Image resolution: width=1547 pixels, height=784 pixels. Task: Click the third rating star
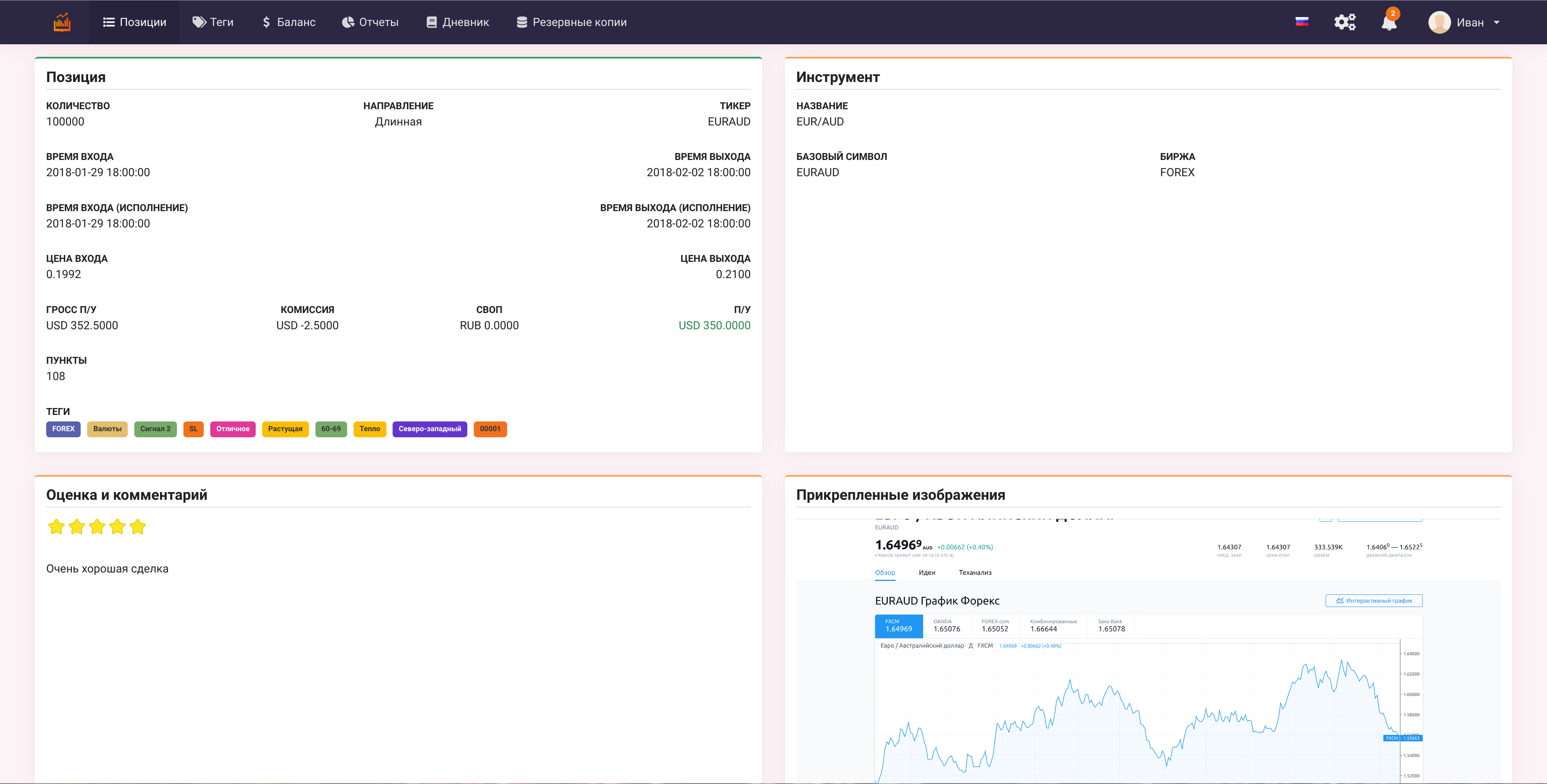click(x=97, y=527)
